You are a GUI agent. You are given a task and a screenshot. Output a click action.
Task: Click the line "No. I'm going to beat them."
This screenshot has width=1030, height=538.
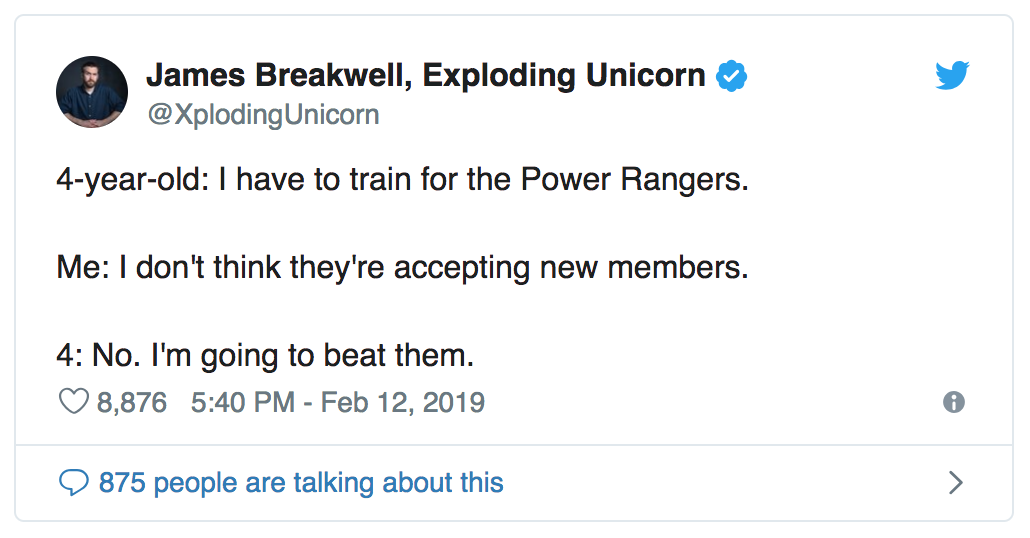pyautogui.click(x=282, y=355)
